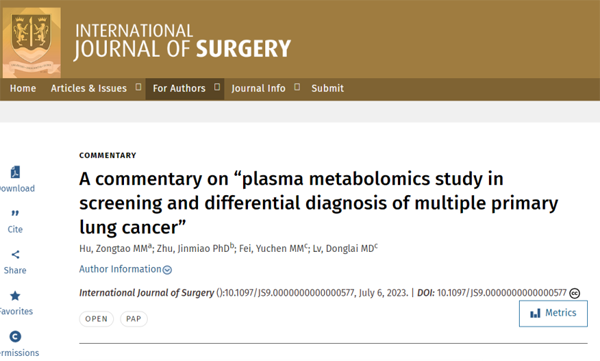Click the Download PDF icon in sidebar
The height and width of the screenshot is (361, 600).
[x=15, y=172]
